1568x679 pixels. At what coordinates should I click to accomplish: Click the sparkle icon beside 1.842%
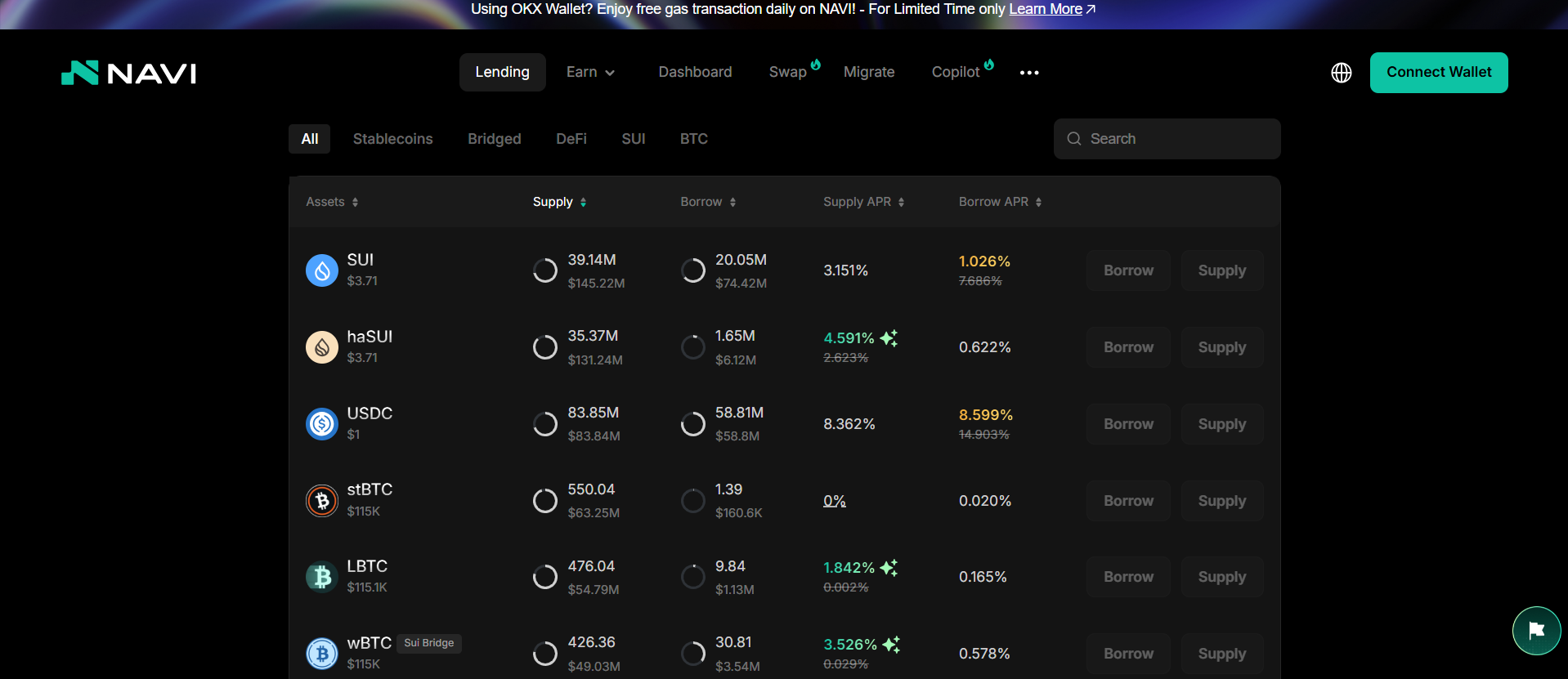click(x=889, y=567)
